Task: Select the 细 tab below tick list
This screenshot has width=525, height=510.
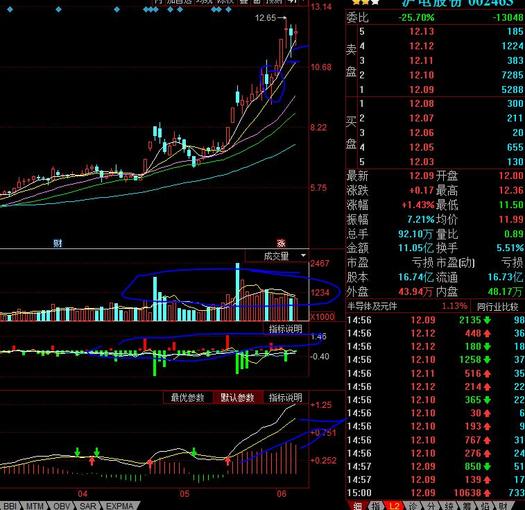Action: point(358,506)
